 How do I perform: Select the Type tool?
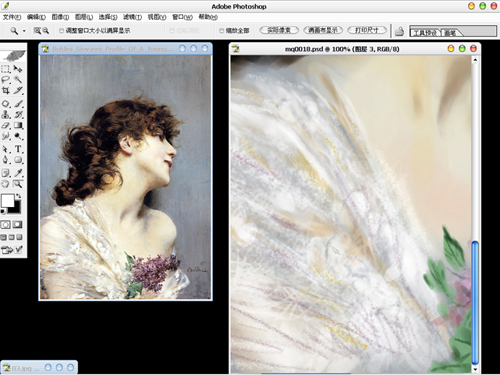(18, 149)
